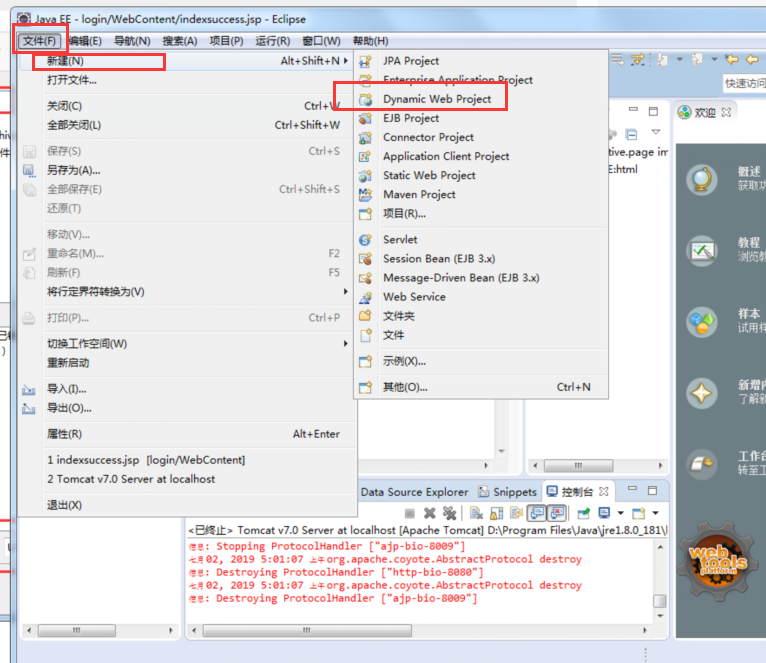The height and width of the screenshot is (663, 766).
Task: Click the 样本 samples icon
Action: pos(702,322)
